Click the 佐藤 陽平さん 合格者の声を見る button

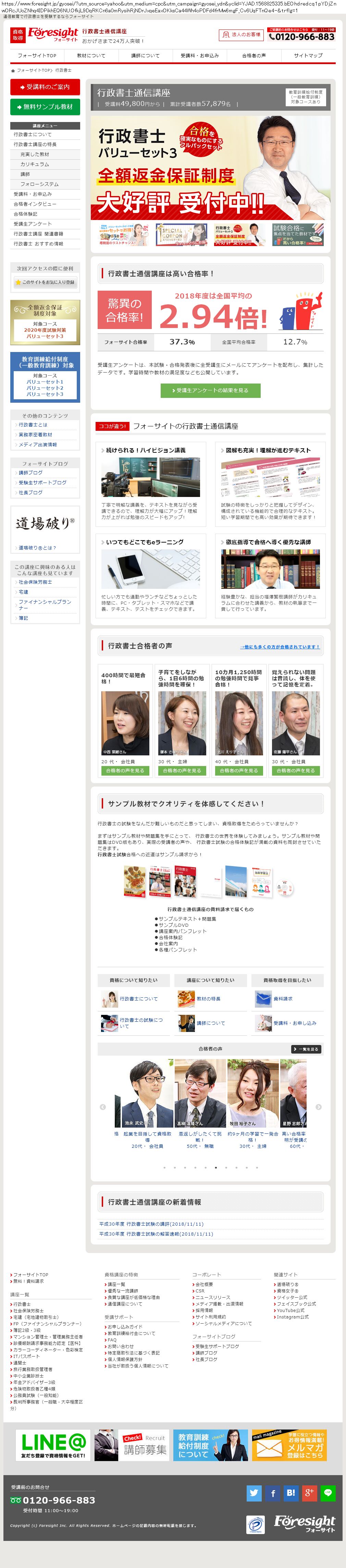point(296,770)
